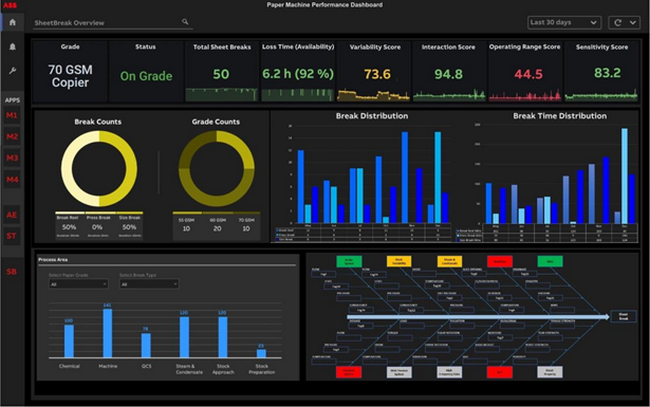The height and width of the screenshot is (407, 650).
Task: Go to the Home icon in the sidebar
Action: click(12, 22)
